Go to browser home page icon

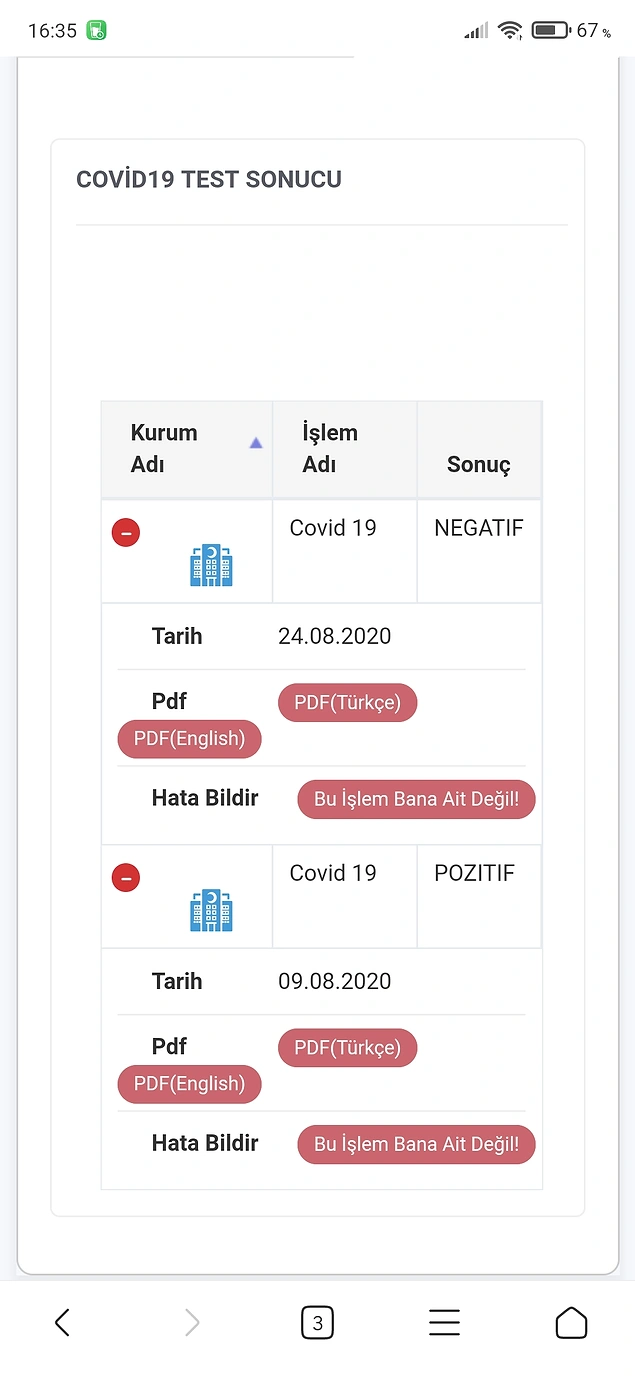571,1323
